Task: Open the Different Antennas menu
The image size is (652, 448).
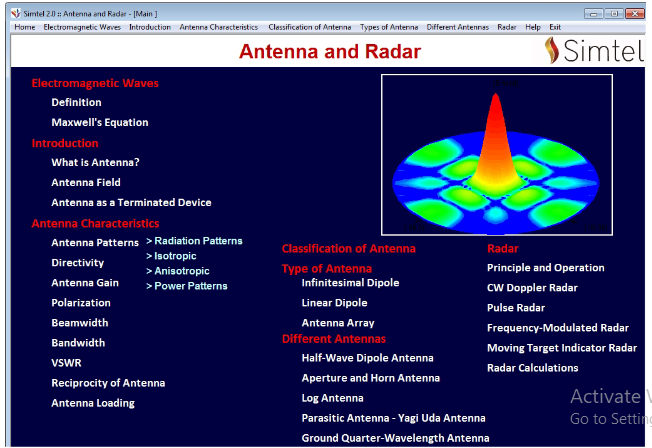Action: pyautogui.click(x=458, y=27)
